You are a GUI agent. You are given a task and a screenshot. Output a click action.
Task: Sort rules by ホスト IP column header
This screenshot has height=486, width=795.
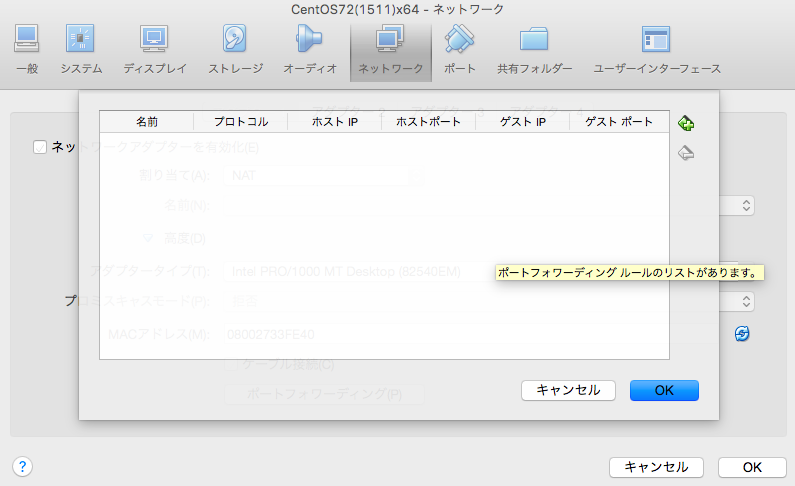pyautogui.click(x=335, y=122)
